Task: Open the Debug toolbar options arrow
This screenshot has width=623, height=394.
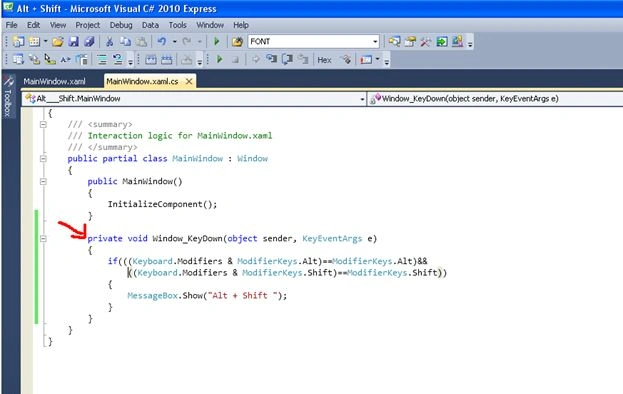Action: point(387,62)
